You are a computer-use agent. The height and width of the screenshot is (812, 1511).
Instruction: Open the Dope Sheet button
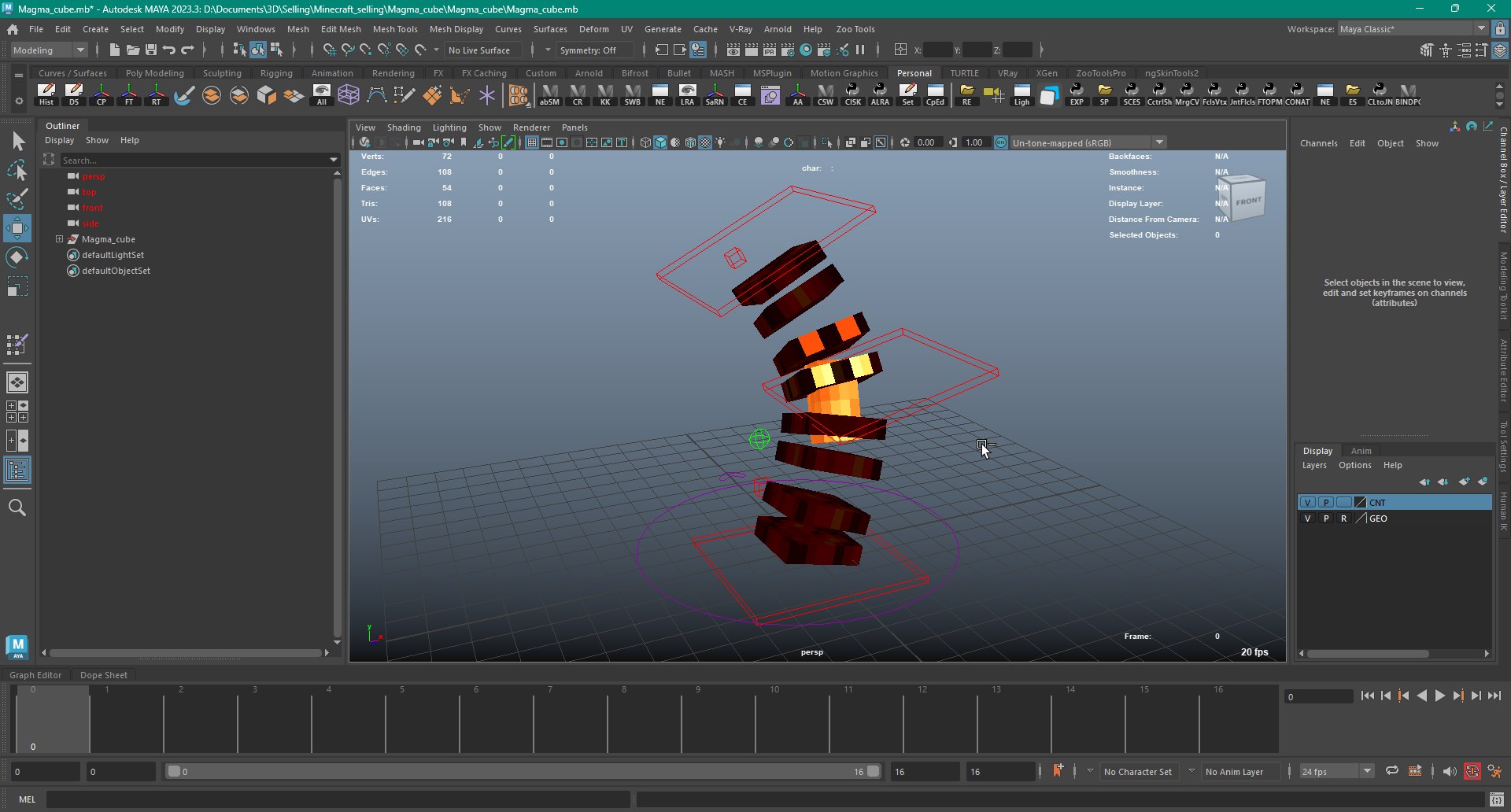coord(103,675)
